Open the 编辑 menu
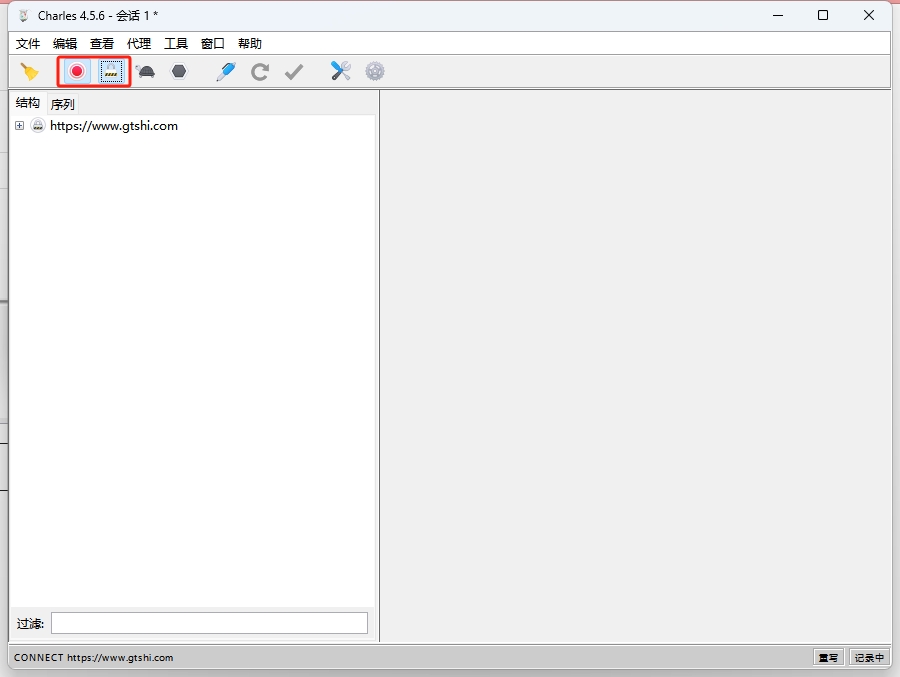The width and height of the screenshot is (900, 677). 65,44
